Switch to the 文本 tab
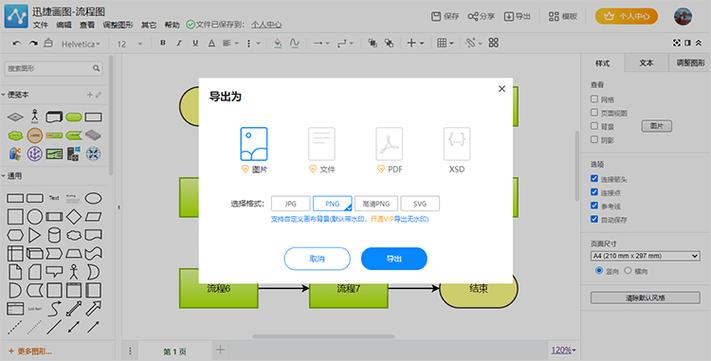This screenshot has height=361, width=711. [x=646, y=63]
